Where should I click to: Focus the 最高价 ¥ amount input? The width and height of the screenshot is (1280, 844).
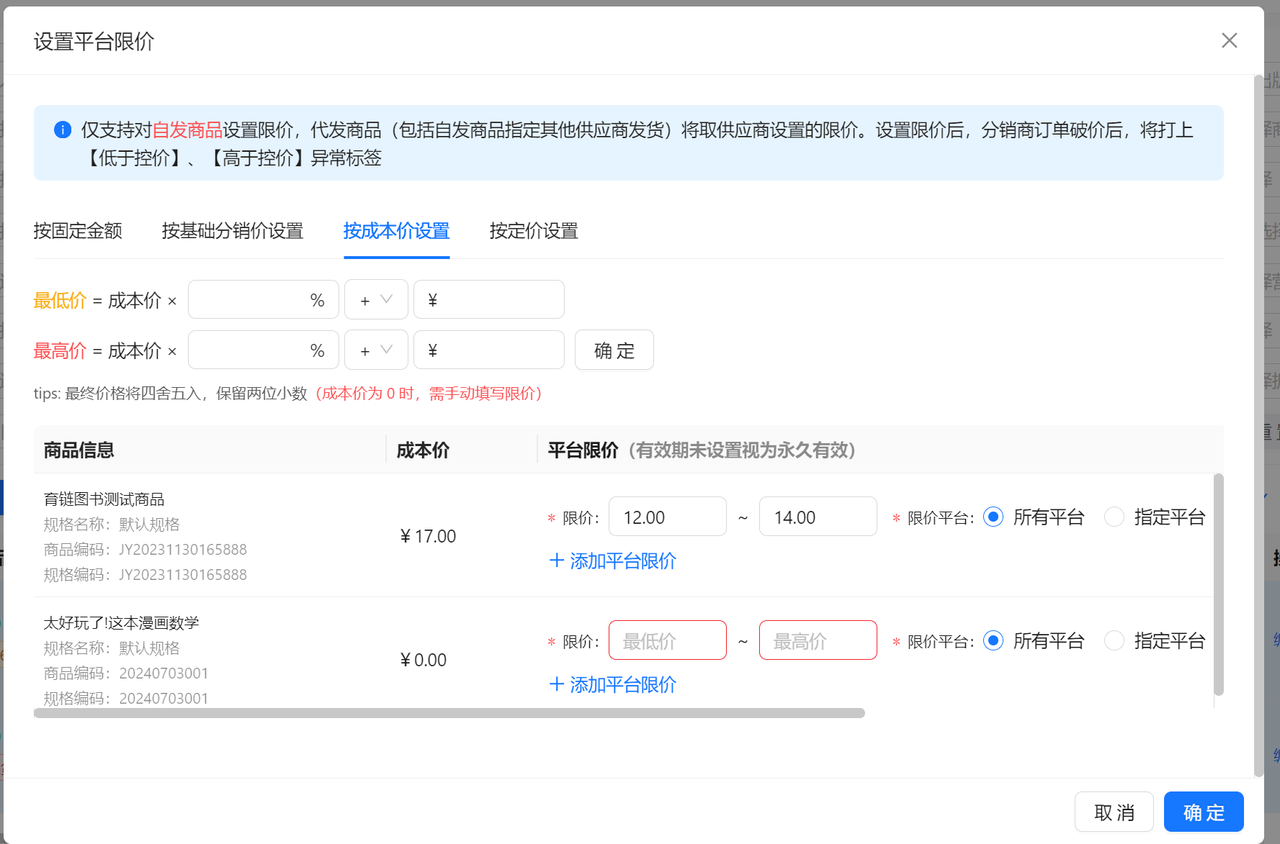[489, 350]
